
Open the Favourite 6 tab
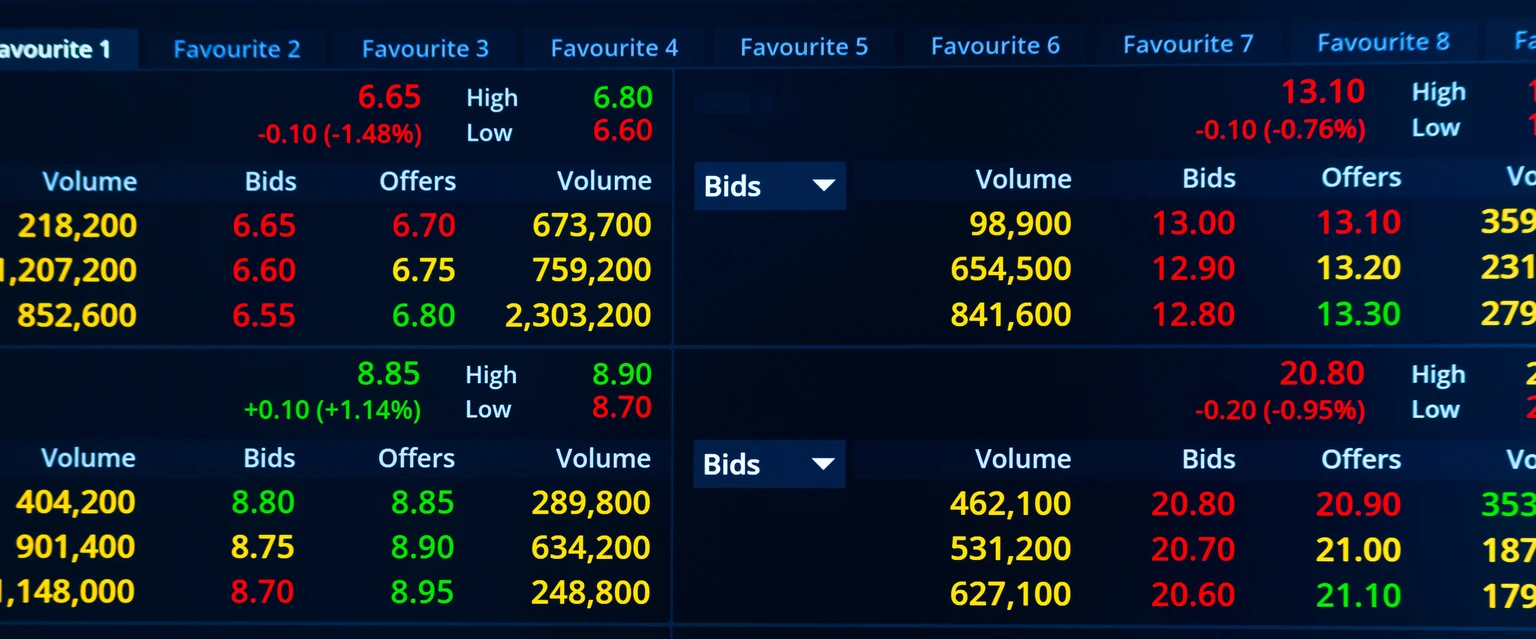click(x=995, y=45)
